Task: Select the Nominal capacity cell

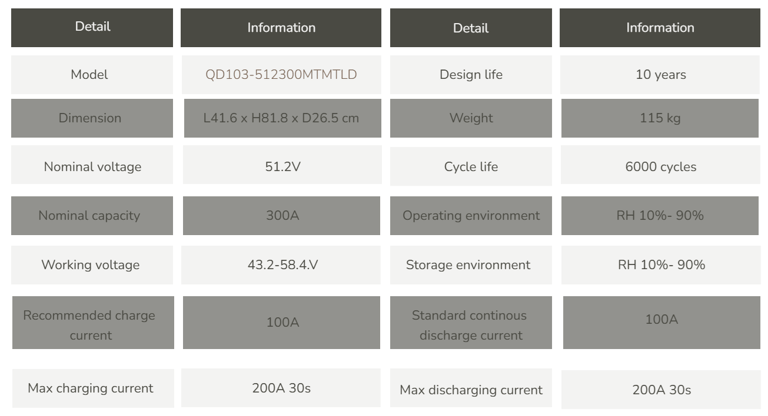Action: coord(92,216)
